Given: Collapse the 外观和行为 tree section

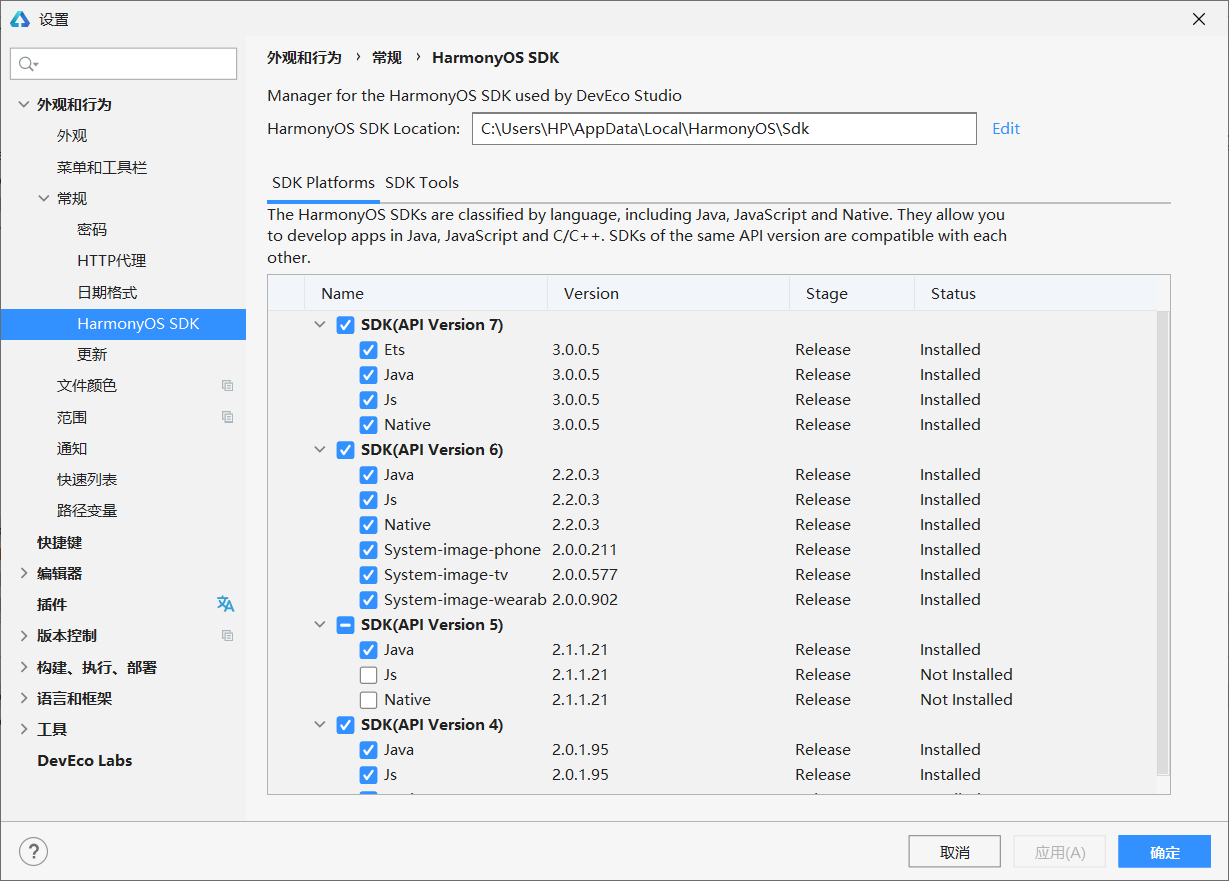Looking at the screenshot, I should (24, 104).
